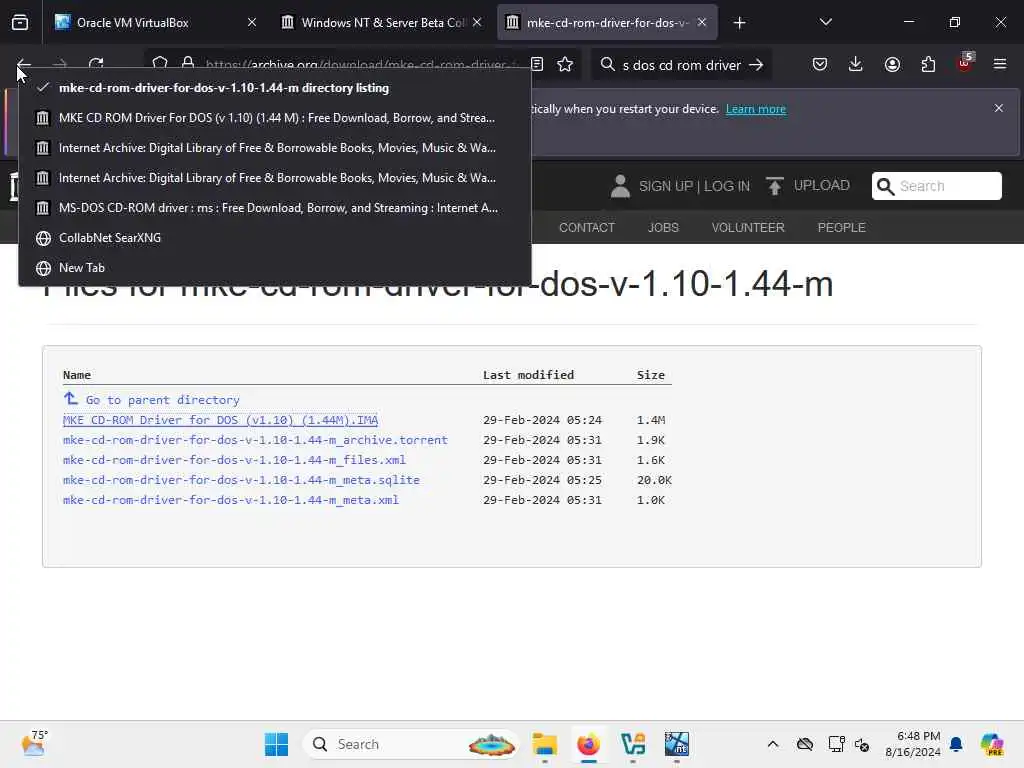Open the clock showing 6:48 PM
This screenshot has height=768, width=1024.
coord(913,744)
